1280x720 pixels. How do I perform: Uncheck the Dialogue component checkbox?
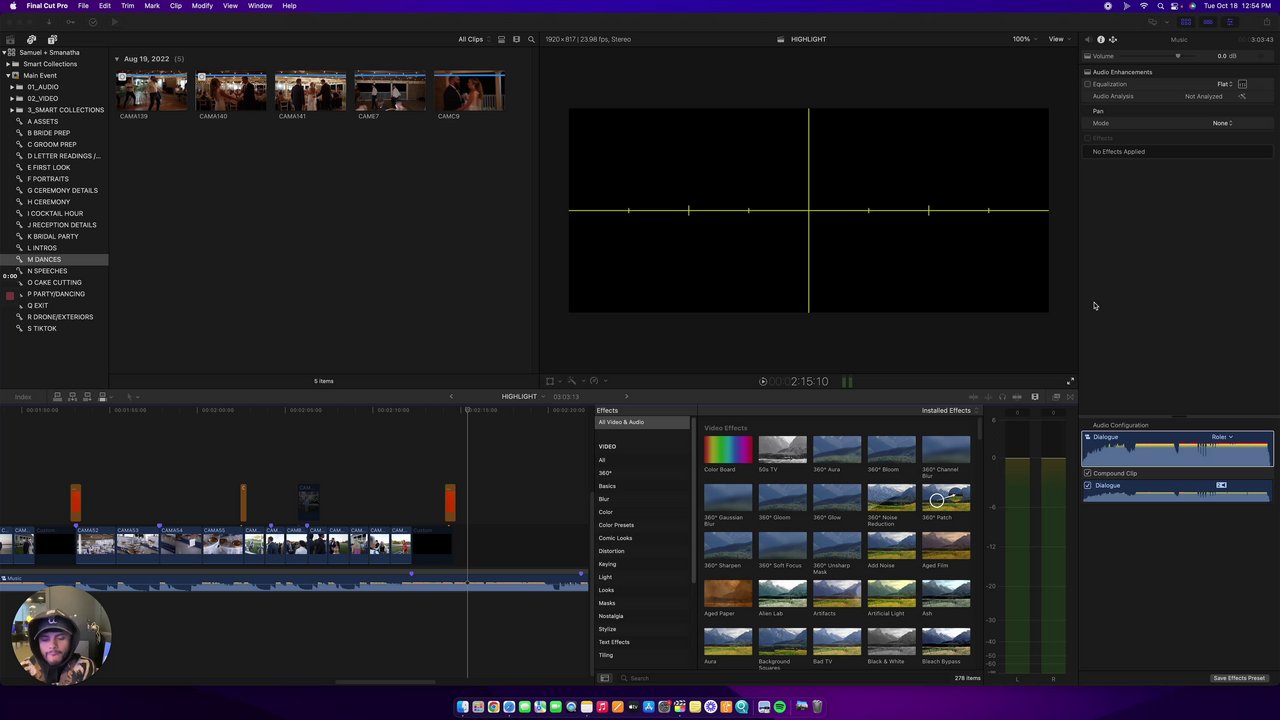pos(1088,485)
